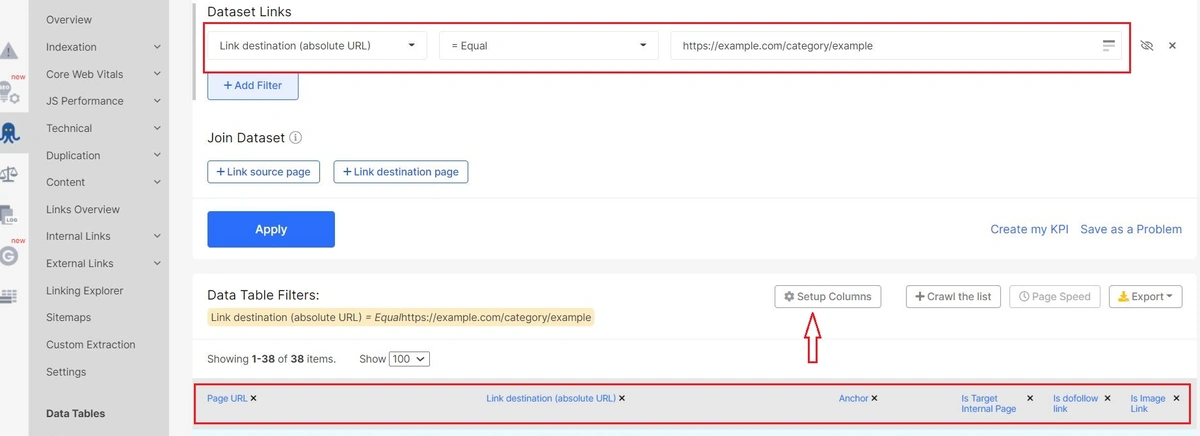Click the Join Dataset info icon
This screenshot has width=1200, height=436.
coord(296,138)
